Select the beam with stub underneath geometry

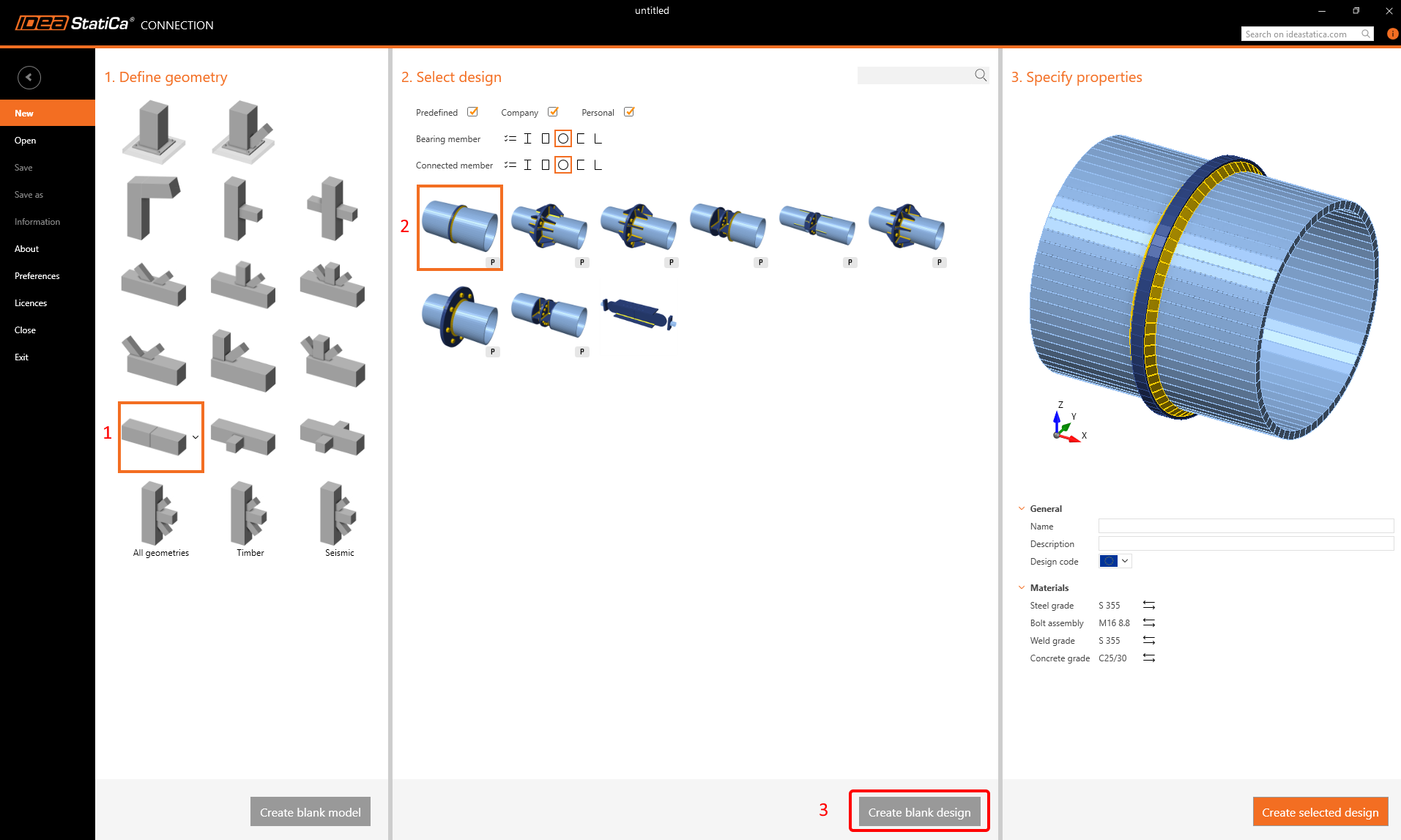click(x=243, y=436)
